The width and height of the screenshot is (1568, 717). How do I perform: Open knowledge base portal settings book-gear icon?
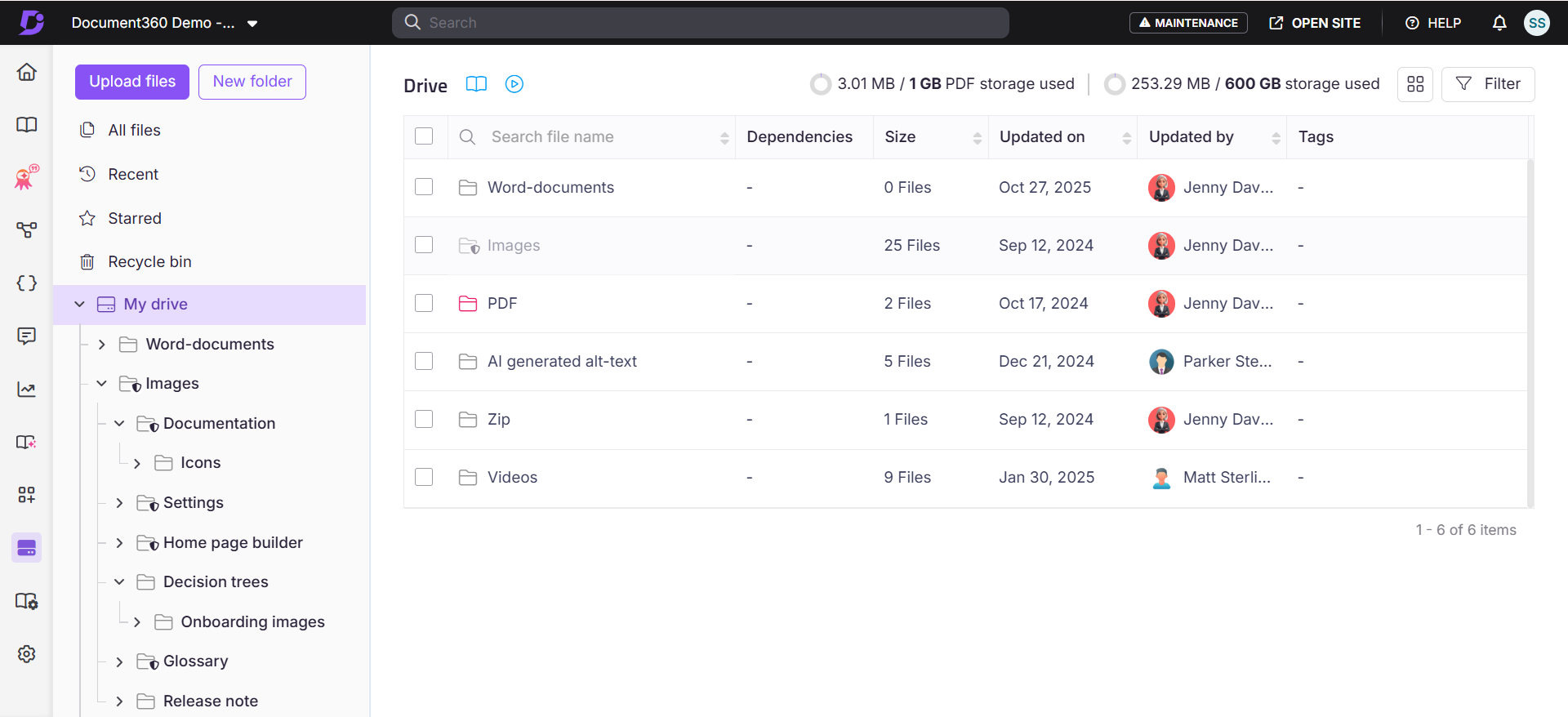27,601
